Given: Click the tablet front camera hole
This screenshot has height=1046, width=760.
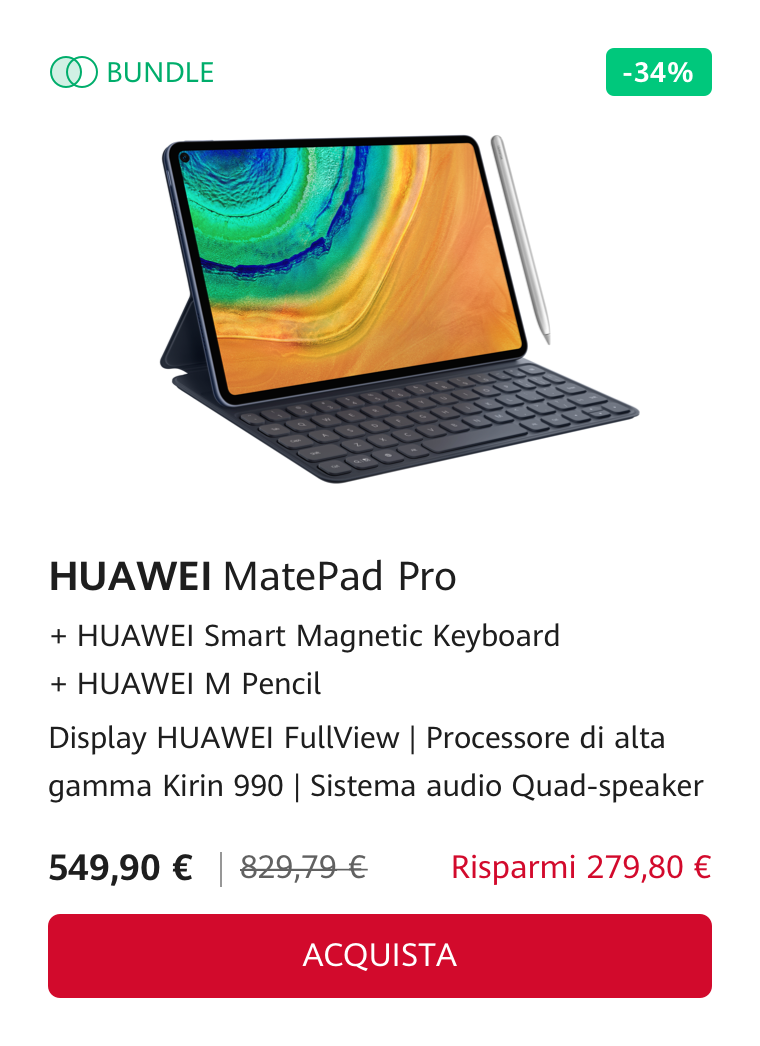Looking at the screenshot, I should [184, 158].
